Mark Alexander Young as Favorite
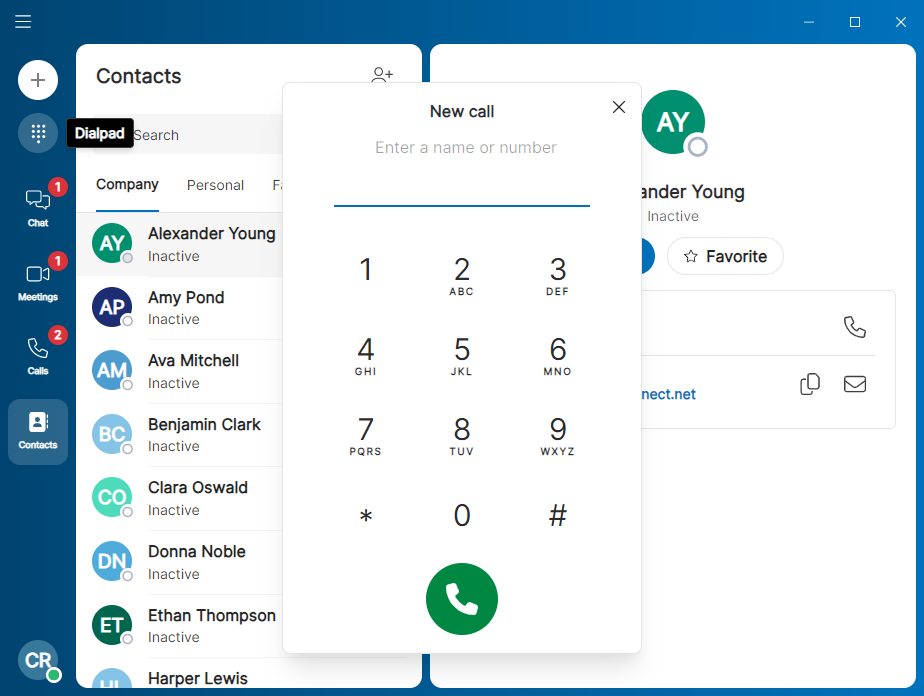 [x=725, y=256]
